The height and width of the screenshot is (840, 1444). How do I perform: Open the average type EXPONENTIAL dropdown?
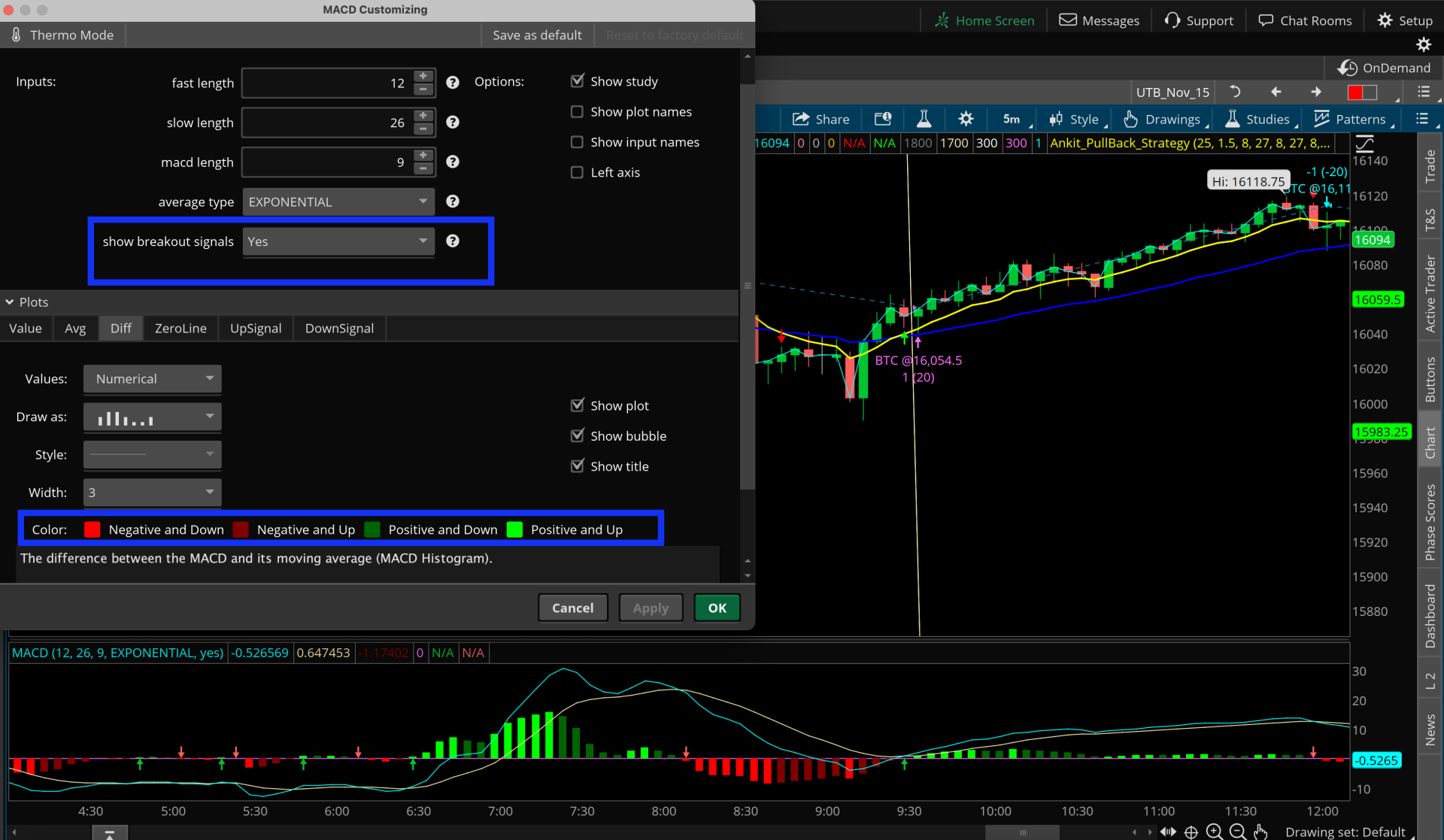[338, 202]
